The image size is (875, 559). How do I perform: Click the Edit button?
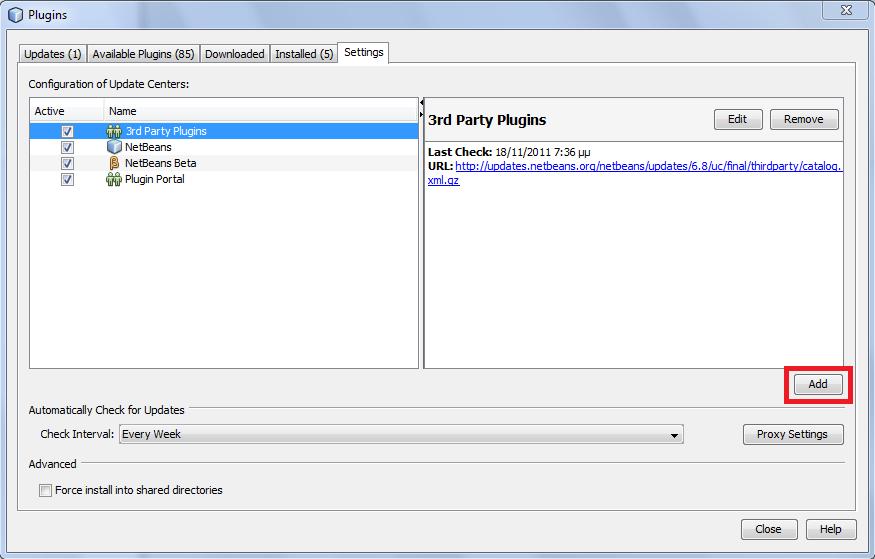(738, 119)
